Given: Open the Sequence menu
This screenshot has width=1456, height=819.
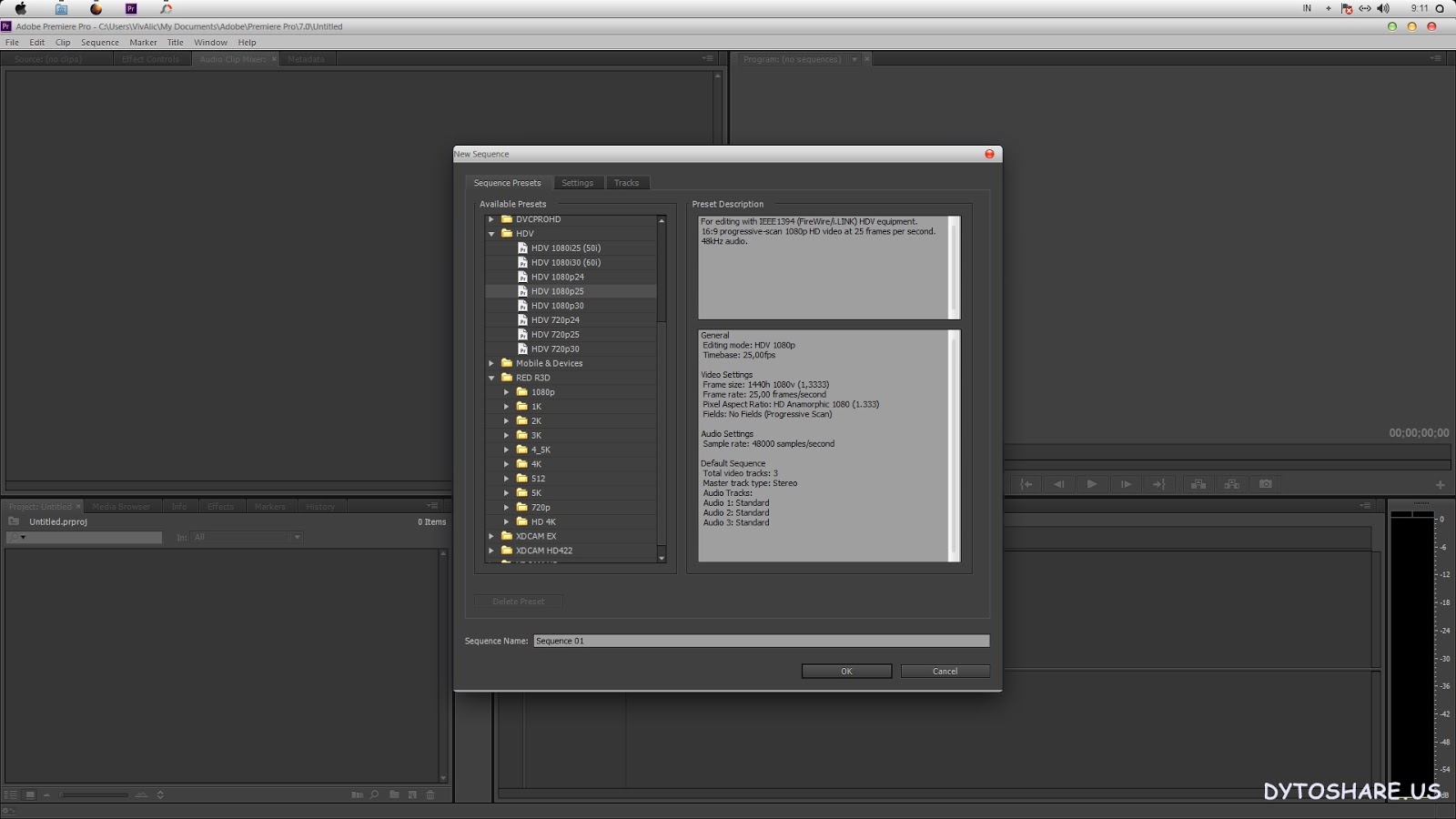Looking at the screenshot, I should (100, 42).
